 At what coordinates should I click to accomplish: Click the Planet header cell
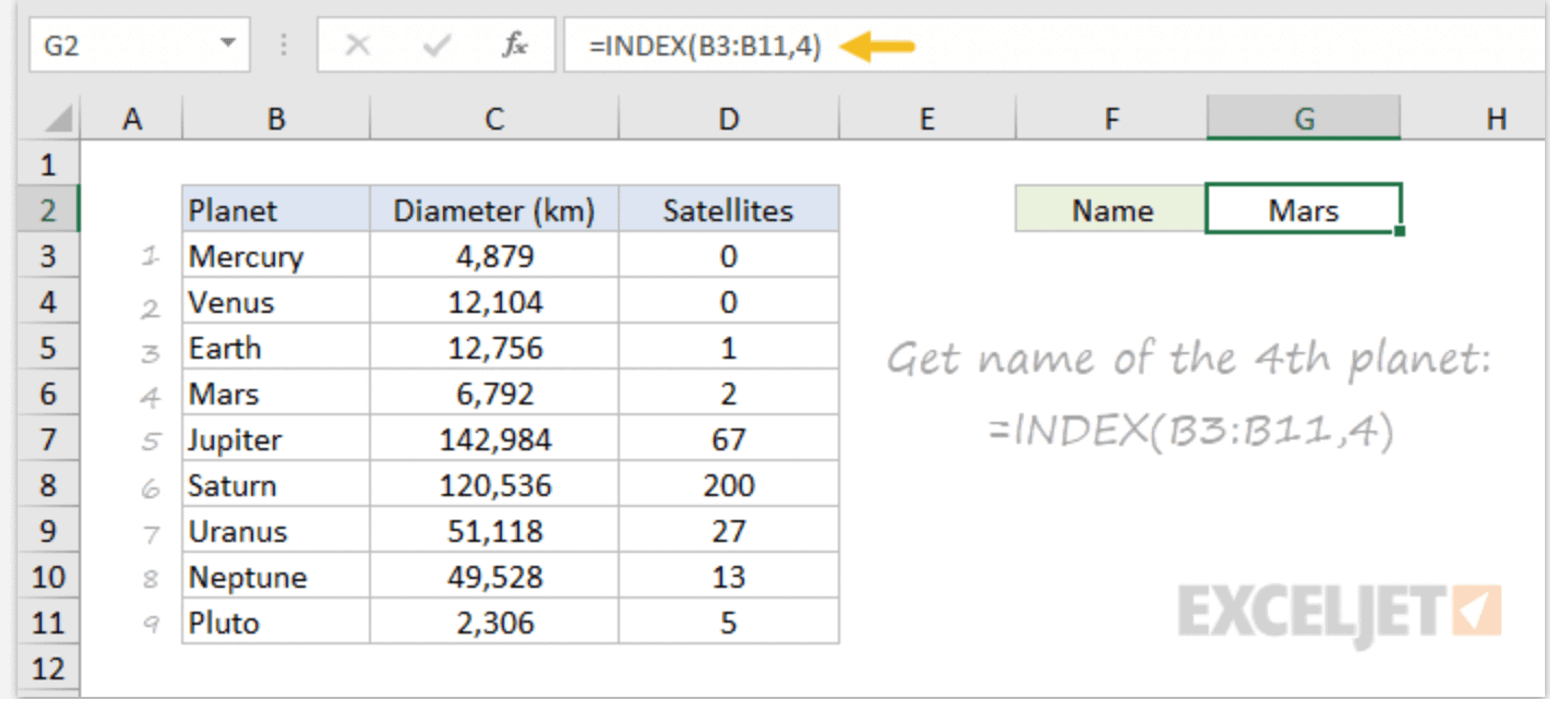pos(276,210)
